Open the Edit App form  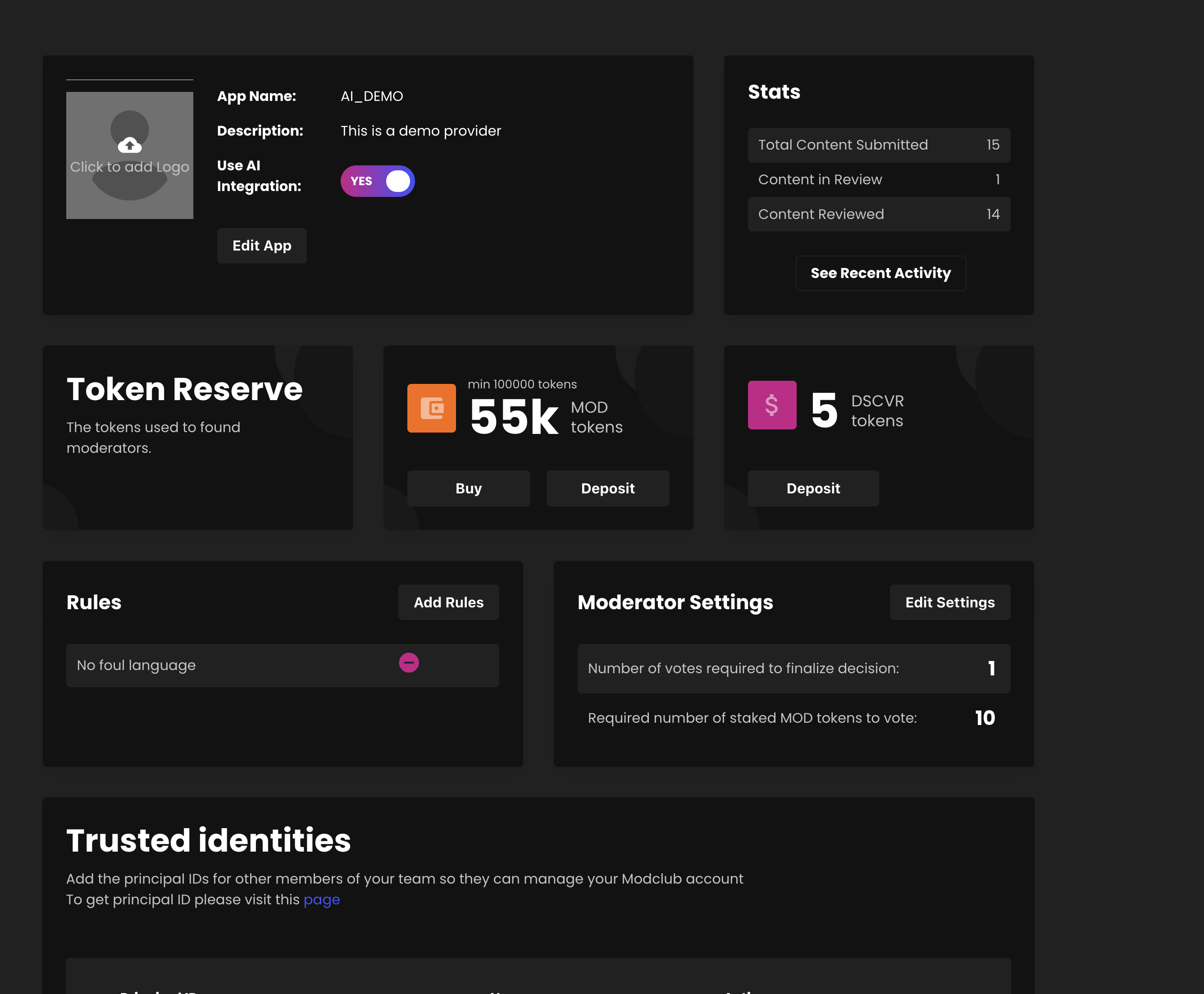point(262,246)
